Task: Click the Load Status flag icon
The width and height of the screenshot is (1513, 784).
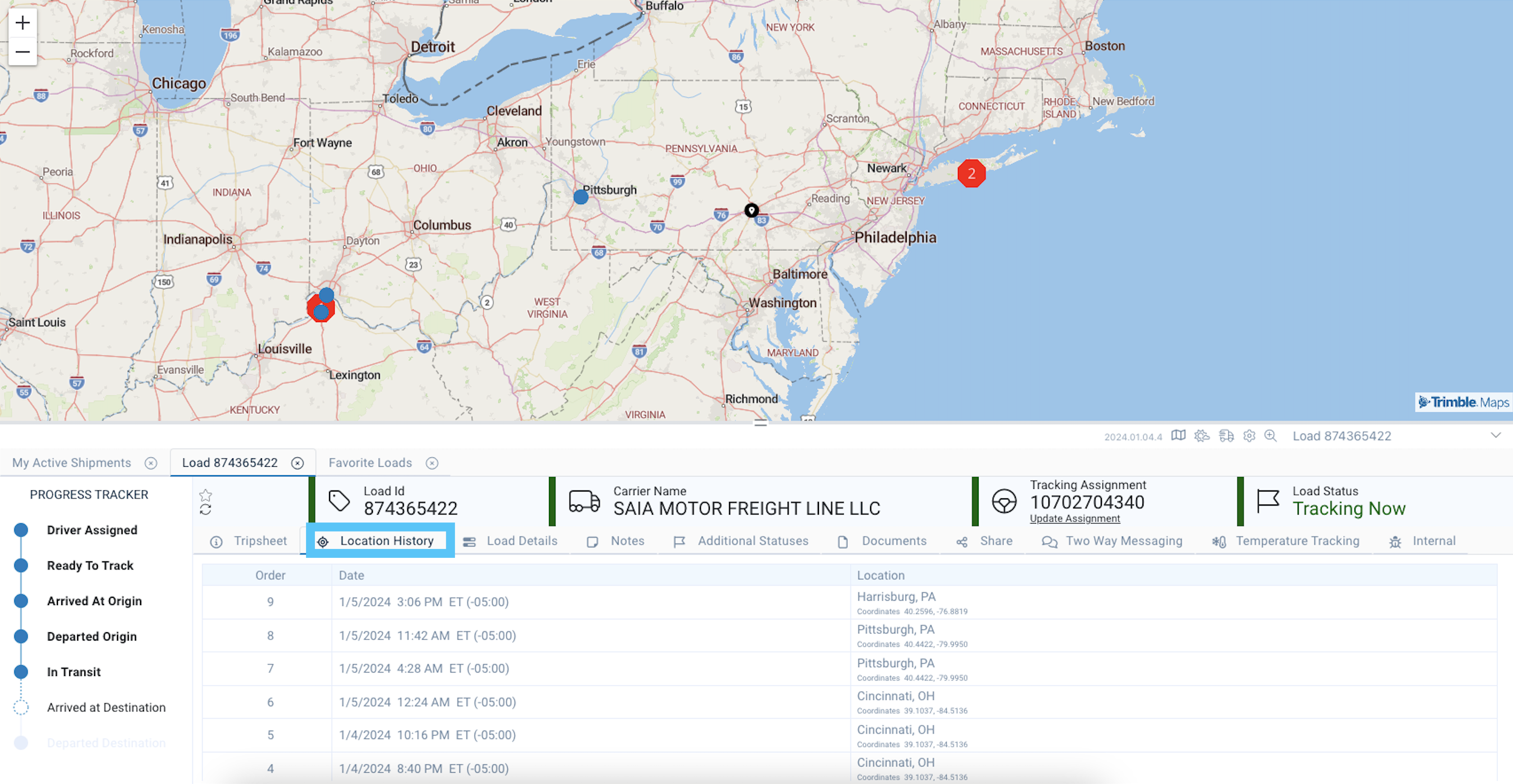Action: (x=1268, y=501)
